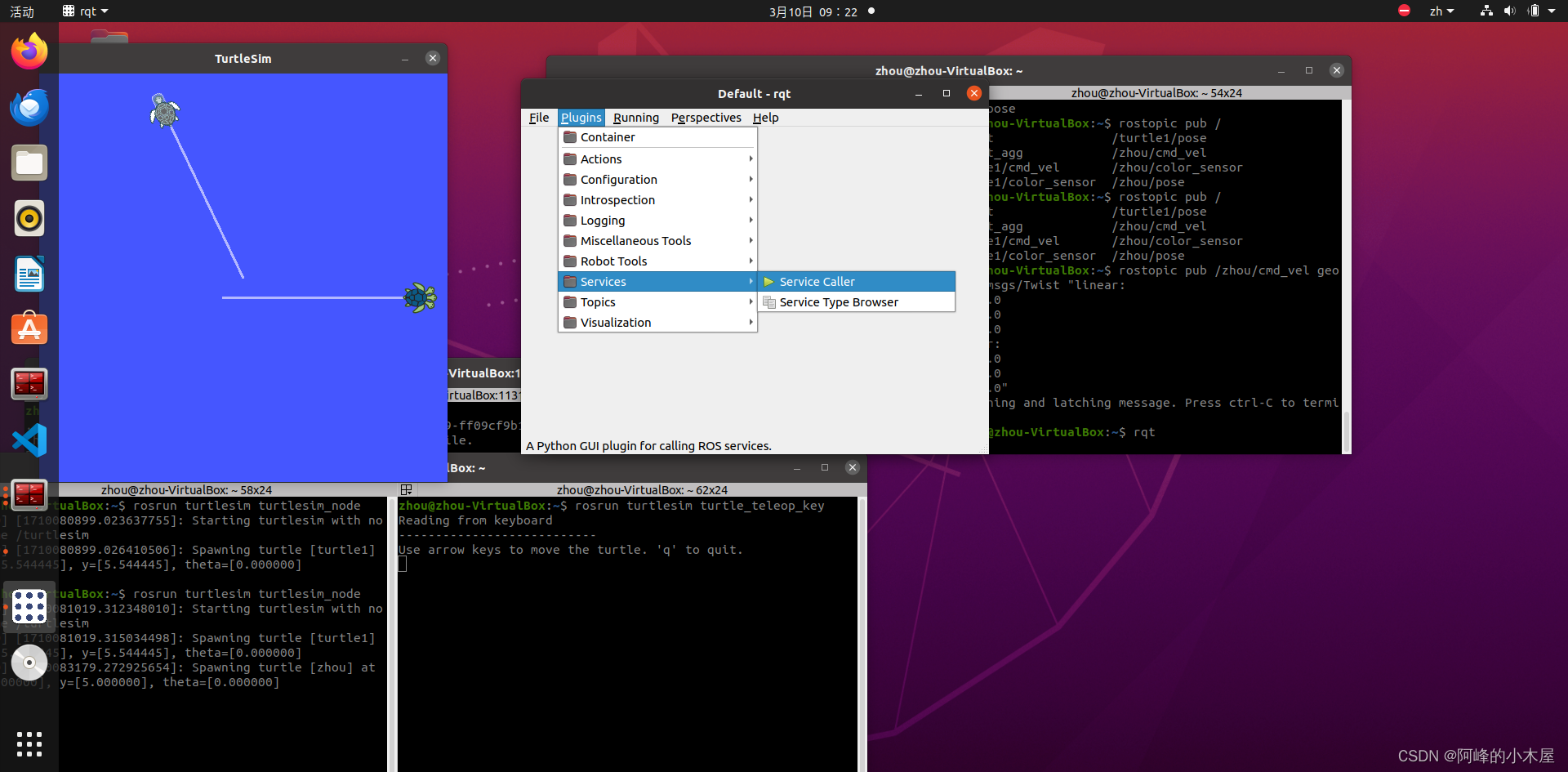The image size is (1568, 772).
Task: Click the 54x24 terminal title tab
Action: [x=1156, y=93]
